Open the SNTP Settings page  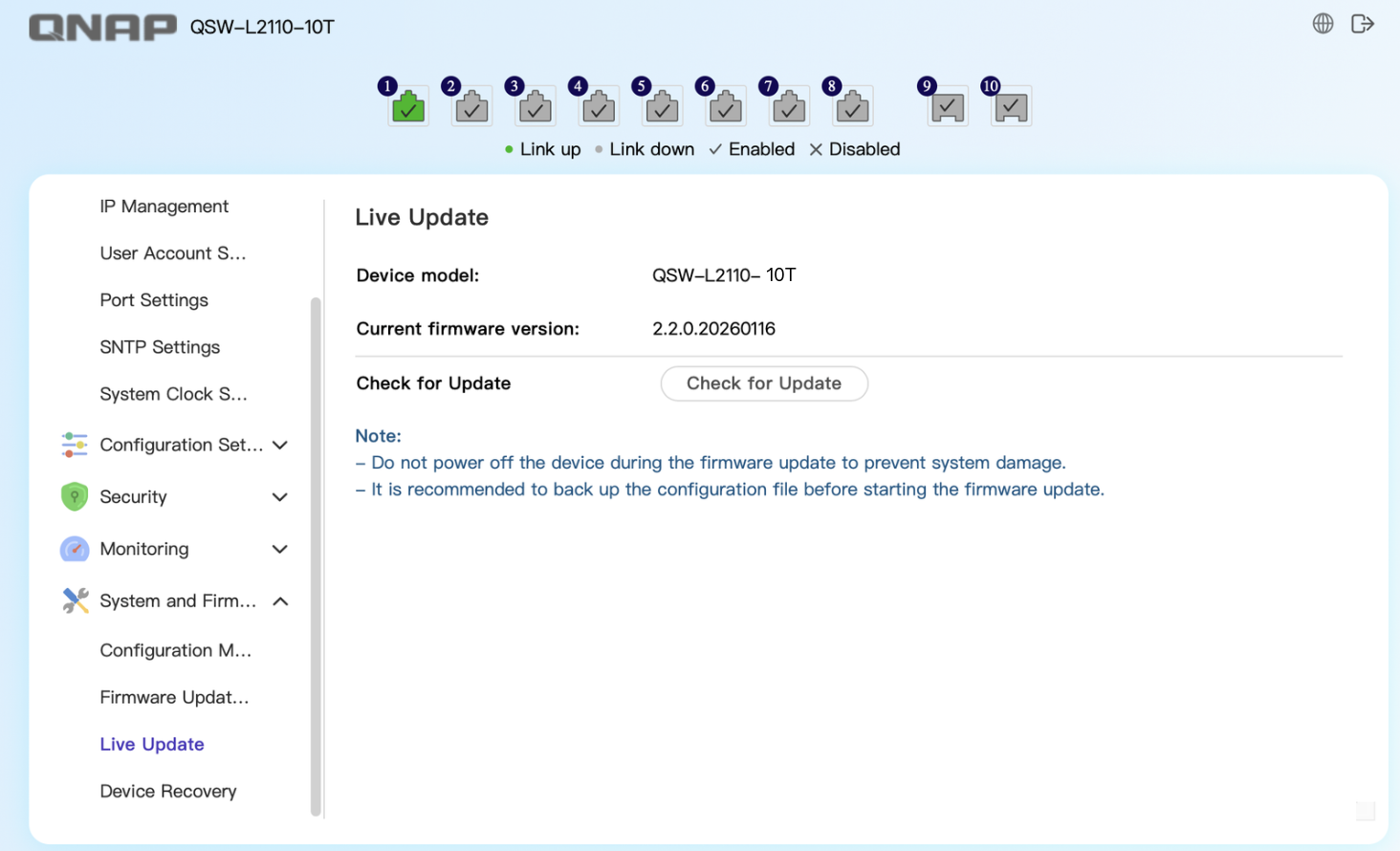[160, 346]
